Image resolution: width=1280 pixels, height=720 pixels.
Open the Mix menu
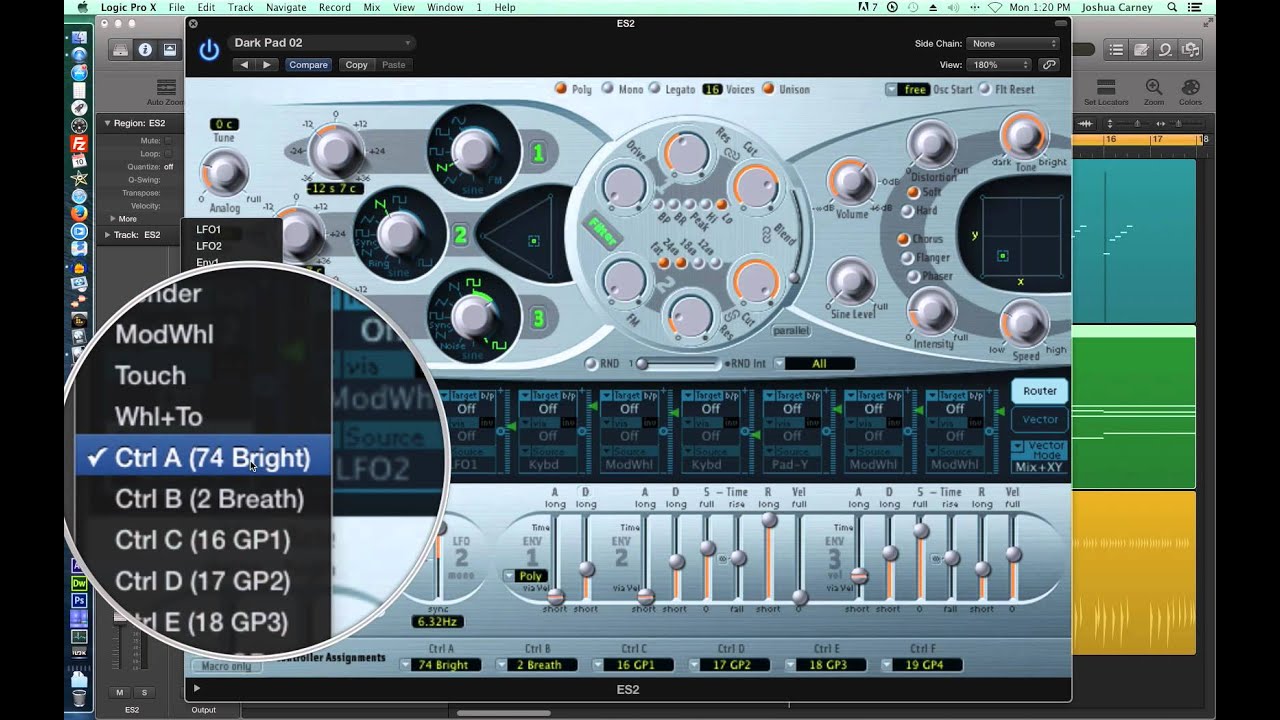pos(371,7)
